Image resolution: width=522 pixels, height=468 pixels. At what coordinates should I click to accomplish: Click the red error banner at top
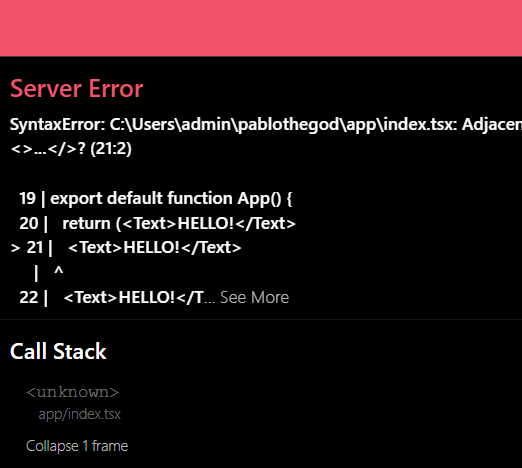pyautogui.click(x=261, y=28)
